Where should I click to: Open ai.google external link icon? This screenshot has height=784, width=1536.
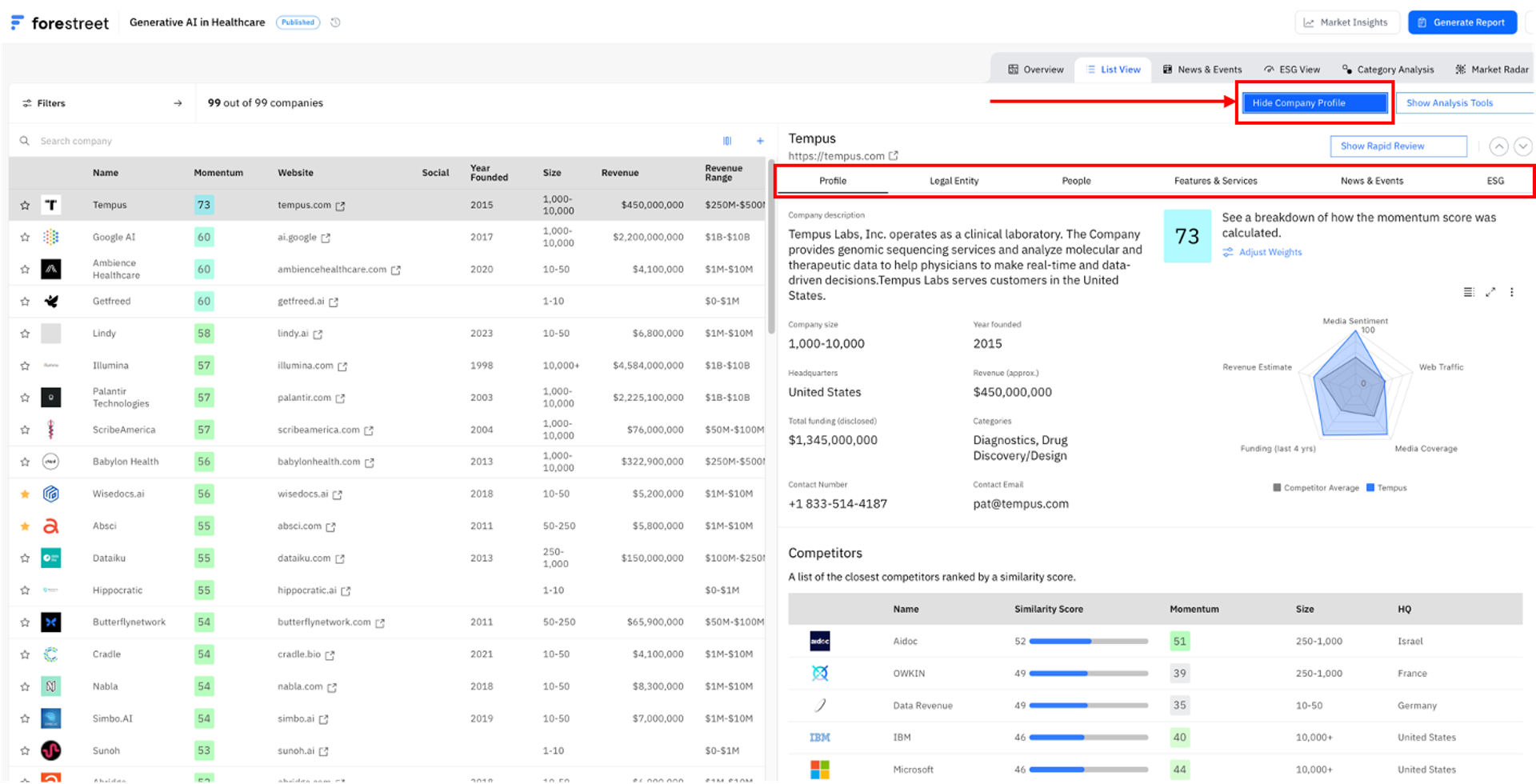(326, 238)
